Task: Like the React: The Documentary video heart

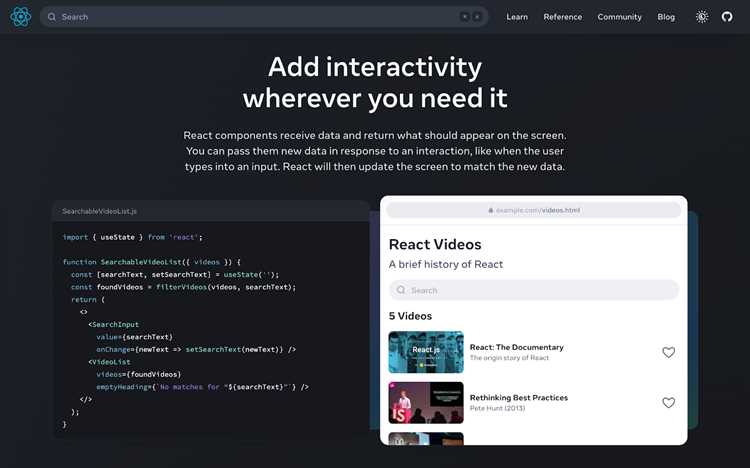Action: click(x=668, y=352)
